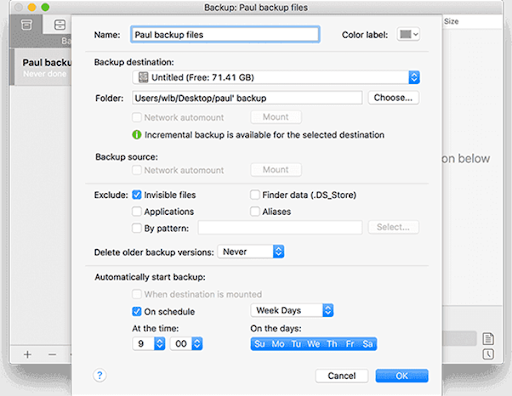Click the green info icon for incremental backup
Image resolution: width=512 pixels, height=396 pixels.
coord(137,135)
